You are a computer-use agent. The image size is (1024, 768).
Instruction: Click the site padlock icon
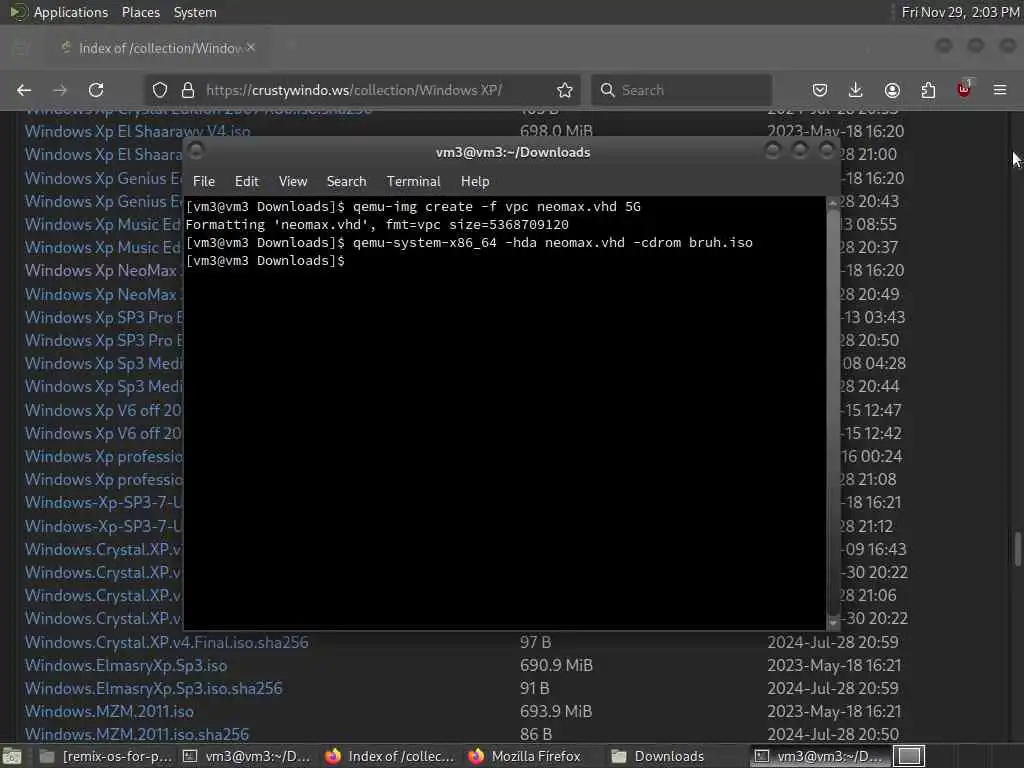click(x=188, y=90)
